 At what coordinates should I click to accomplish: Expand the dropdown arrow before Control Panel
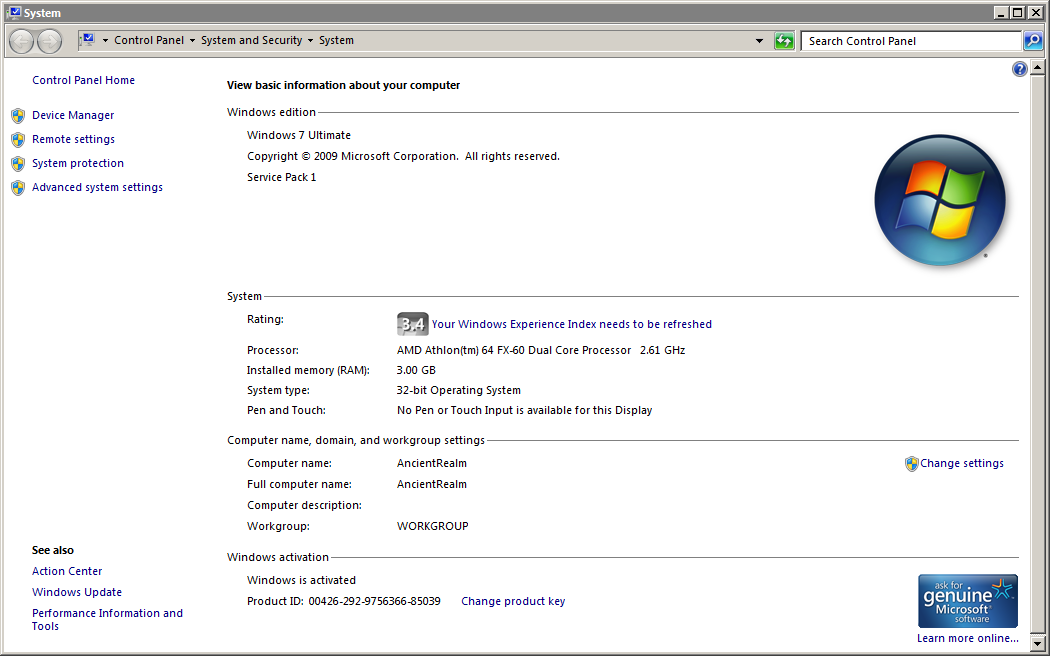pyautogui.click(x=105, y=41)
